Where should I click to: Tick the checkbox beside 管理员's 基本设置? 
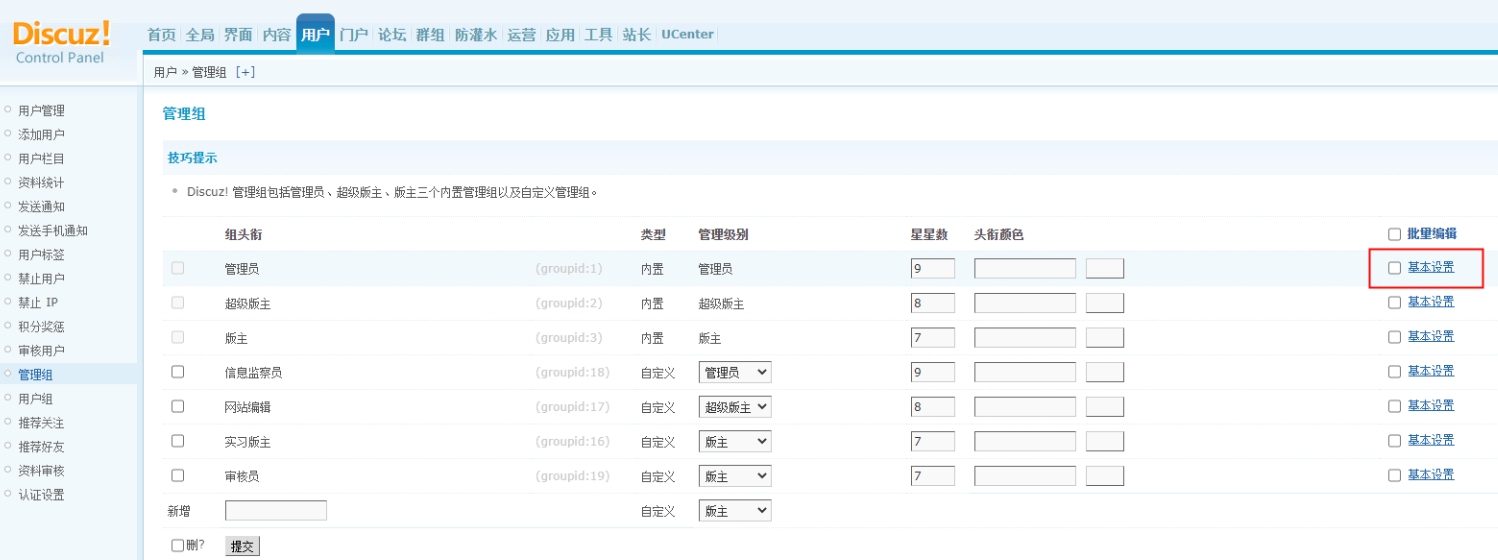pyautogui.click(x=1394, y=268)
